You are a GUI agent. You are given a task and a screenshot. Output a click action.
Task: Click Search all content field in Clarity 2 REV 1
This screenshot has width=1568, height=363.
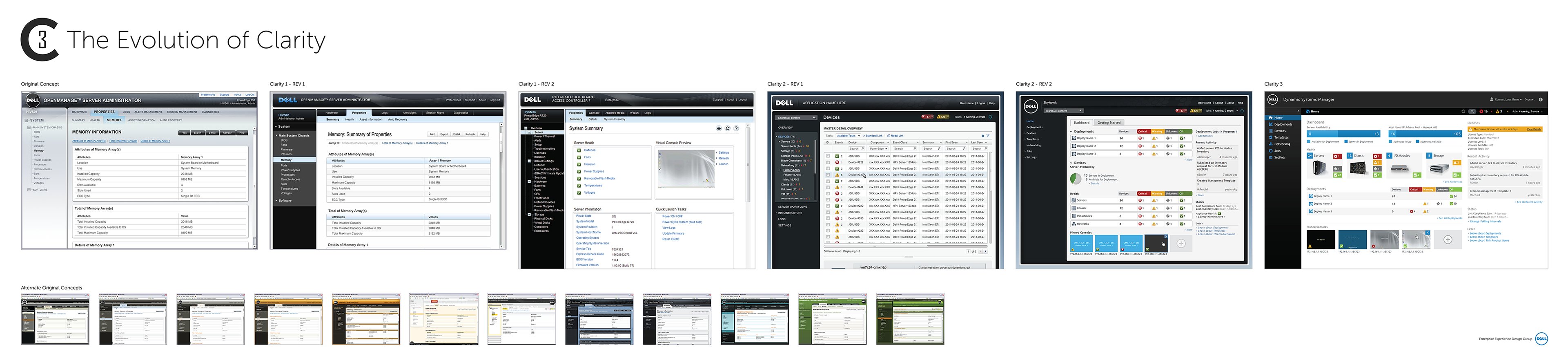pos(796,118)
